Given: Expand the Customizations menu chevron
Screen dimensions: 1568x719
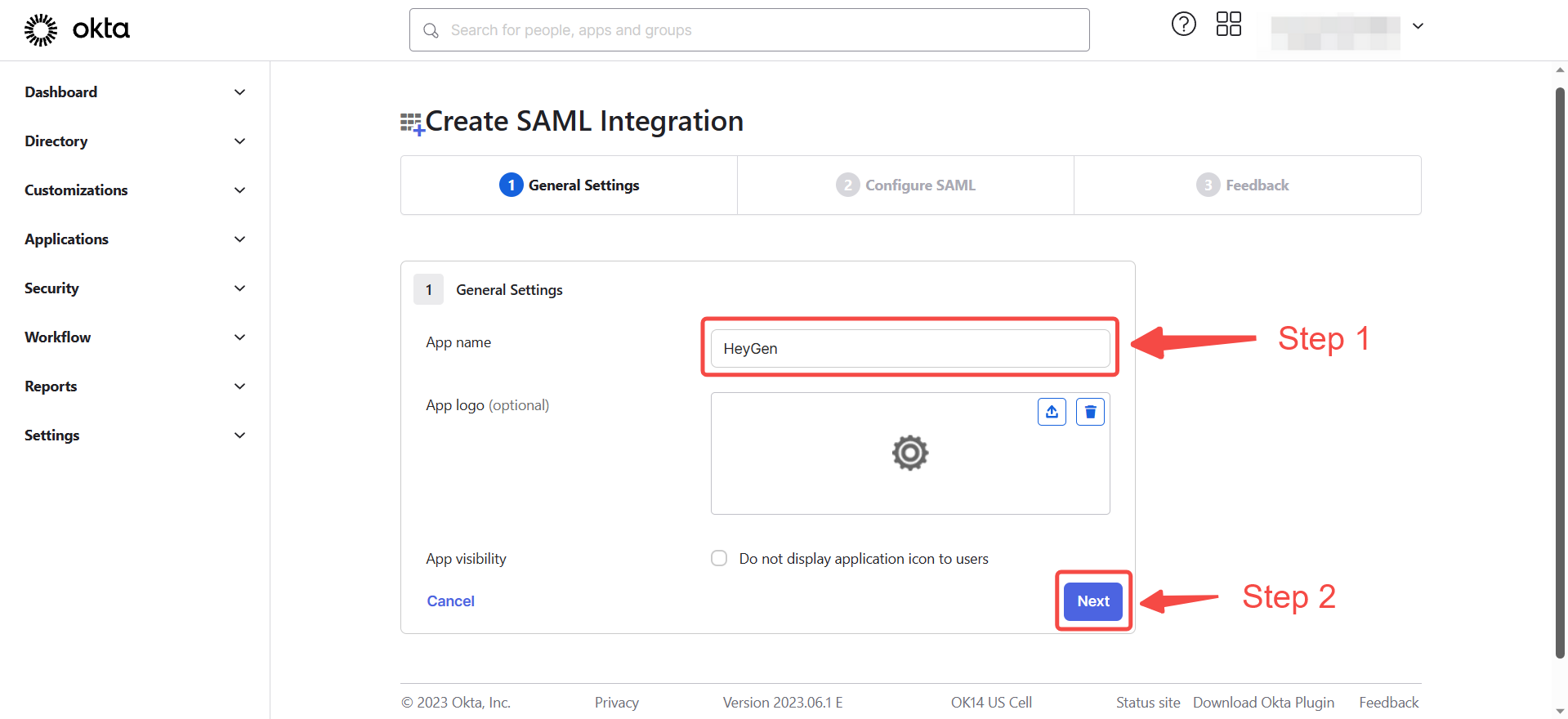Looking at the screenshot, I should point(239,190).
